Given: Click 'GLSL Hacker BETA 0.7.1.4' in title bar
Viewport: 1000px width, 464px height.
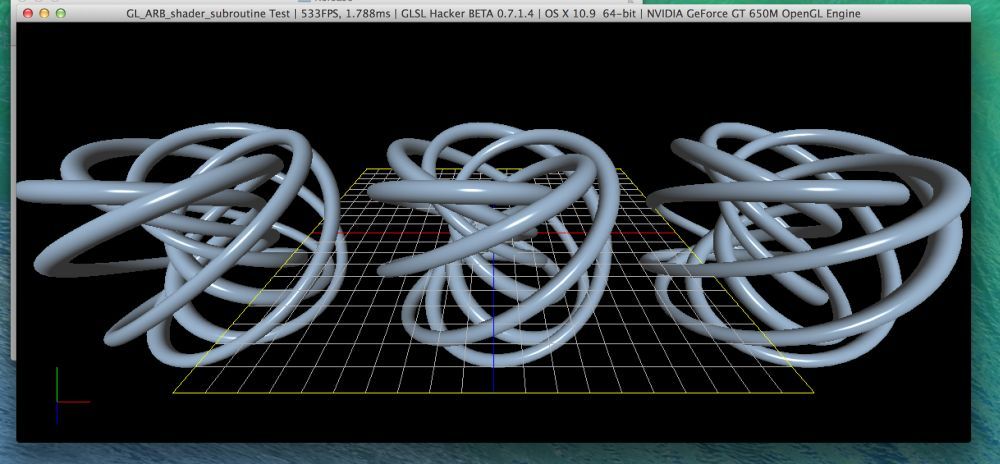Looking at the screenshot, I should tap(469, 13).
